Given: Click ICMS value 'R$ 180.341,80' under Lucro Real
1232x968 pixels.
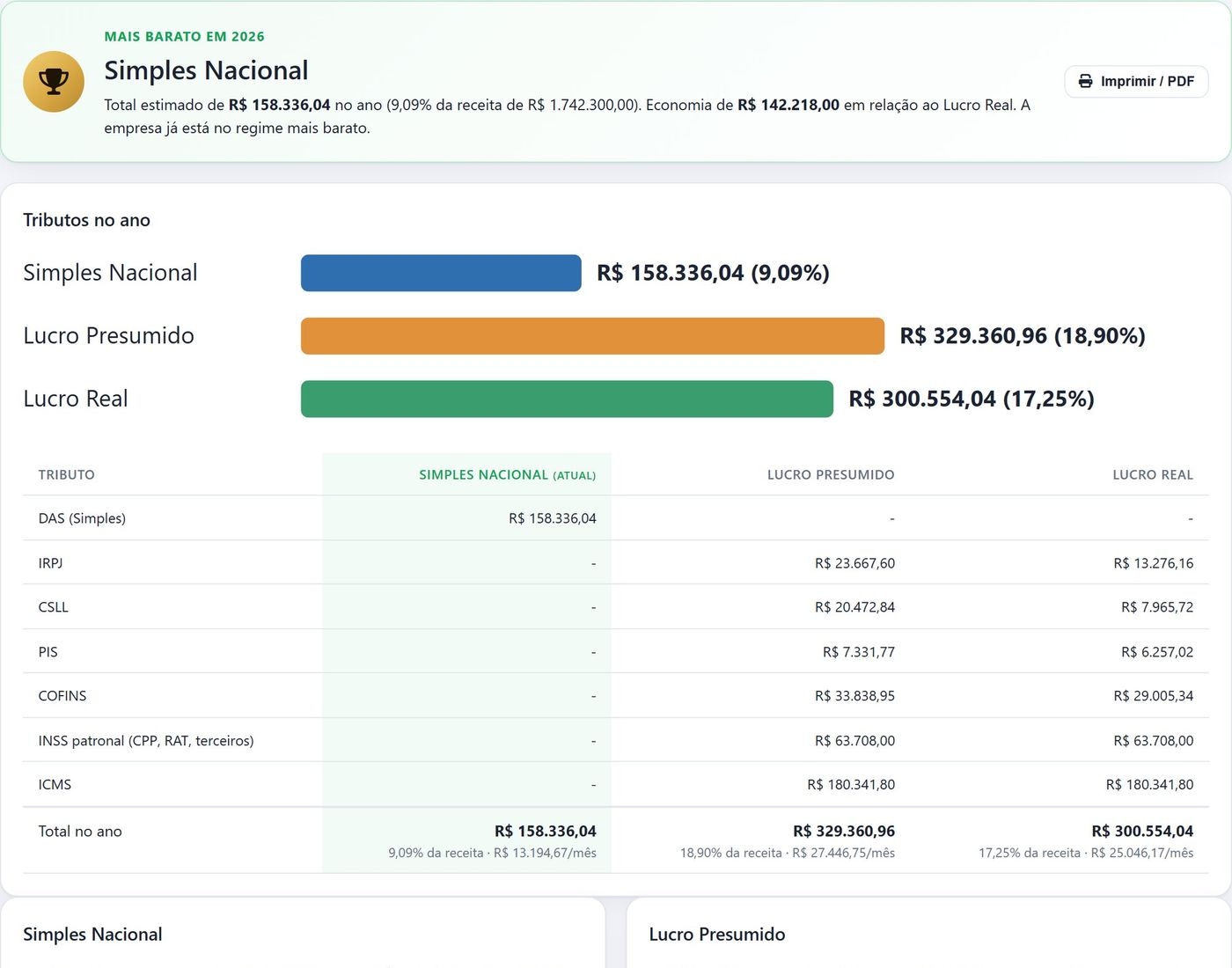Looking at the screenshot, I should click(1150, 785).
